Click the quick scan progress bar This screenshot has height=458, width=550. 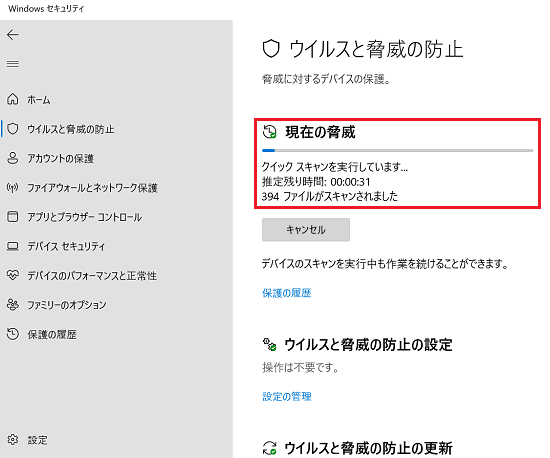(398, 150)
